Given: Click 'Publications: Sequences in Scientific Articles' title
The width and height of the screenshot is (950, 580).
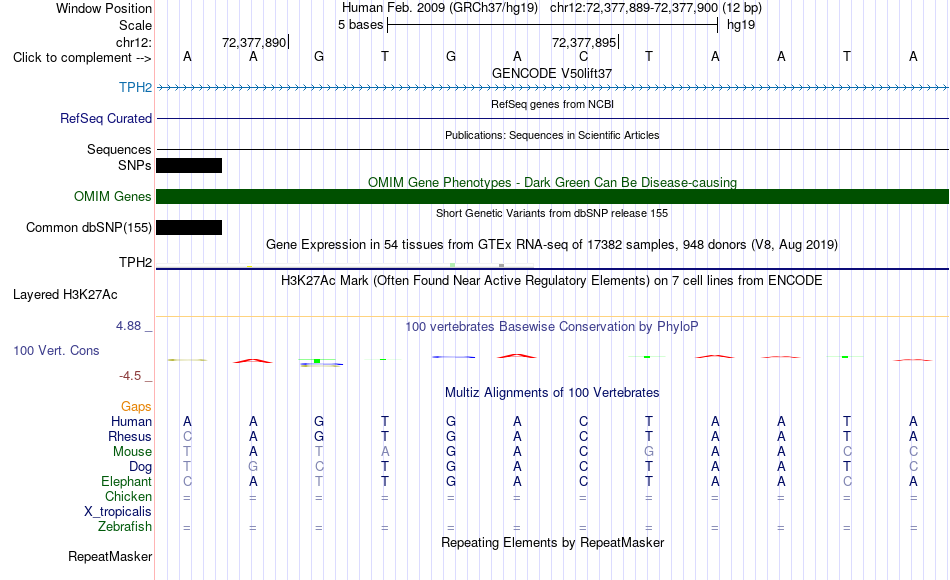Looking at the screenshot, I should coord(552,135).
